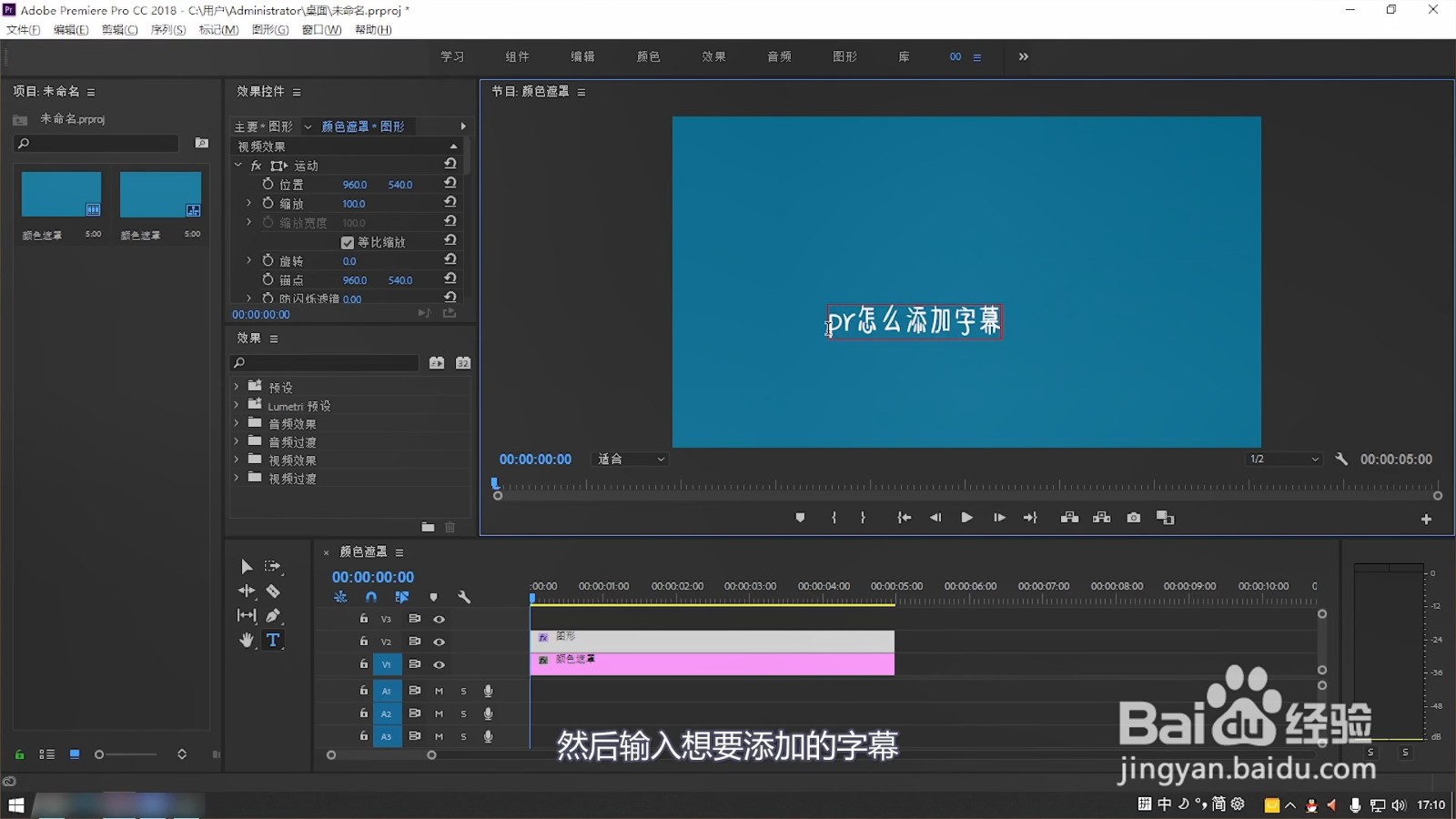The image size is (1456, 819).
Task: Open the 文件 menu
Action: point(24,30)
